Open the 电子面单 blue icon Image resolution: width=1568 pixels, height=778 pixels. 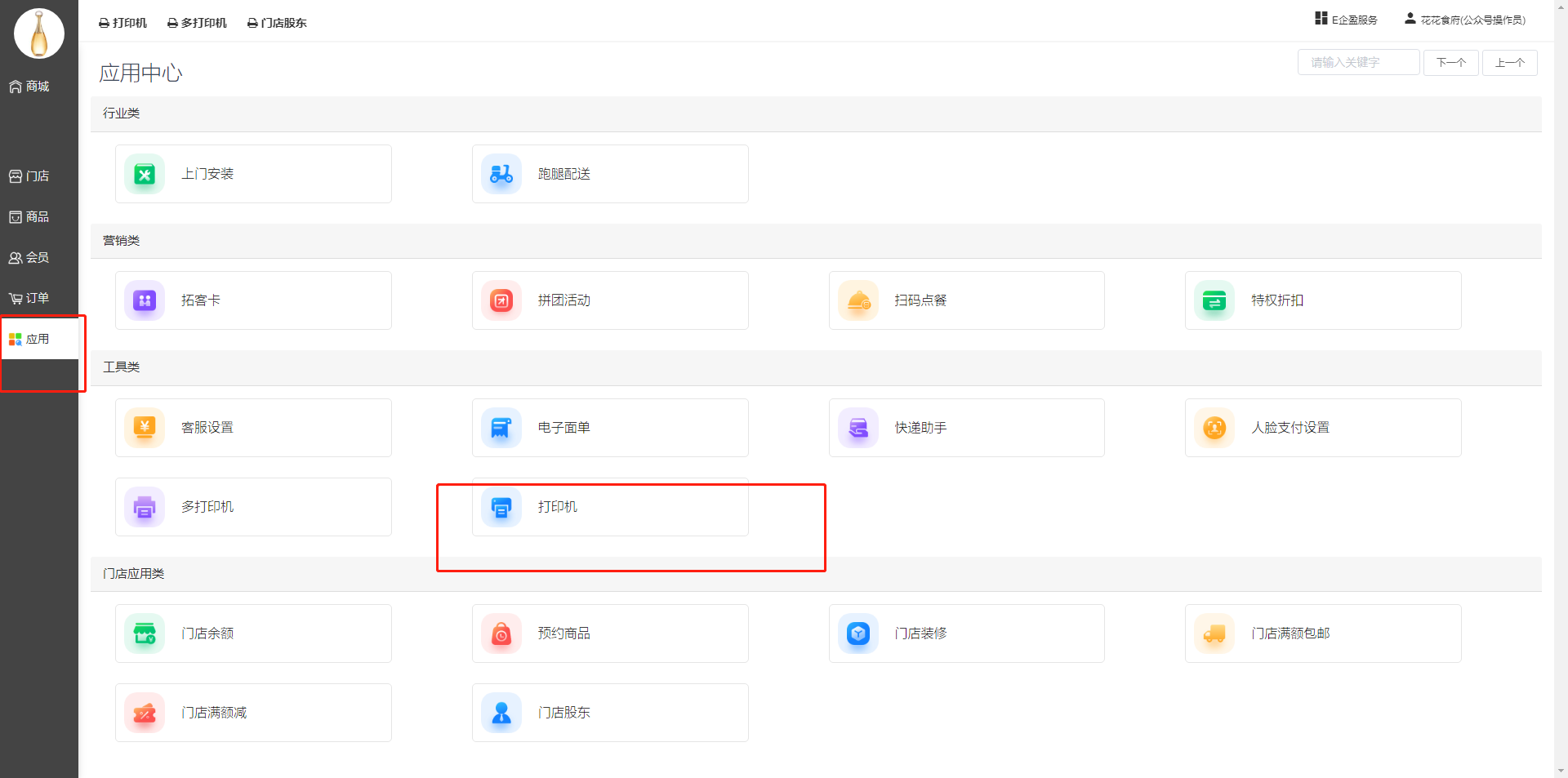(501, 428)
